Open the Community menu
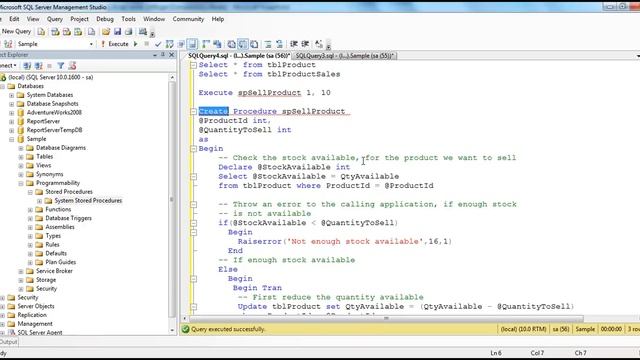 [x=188, y=19]
